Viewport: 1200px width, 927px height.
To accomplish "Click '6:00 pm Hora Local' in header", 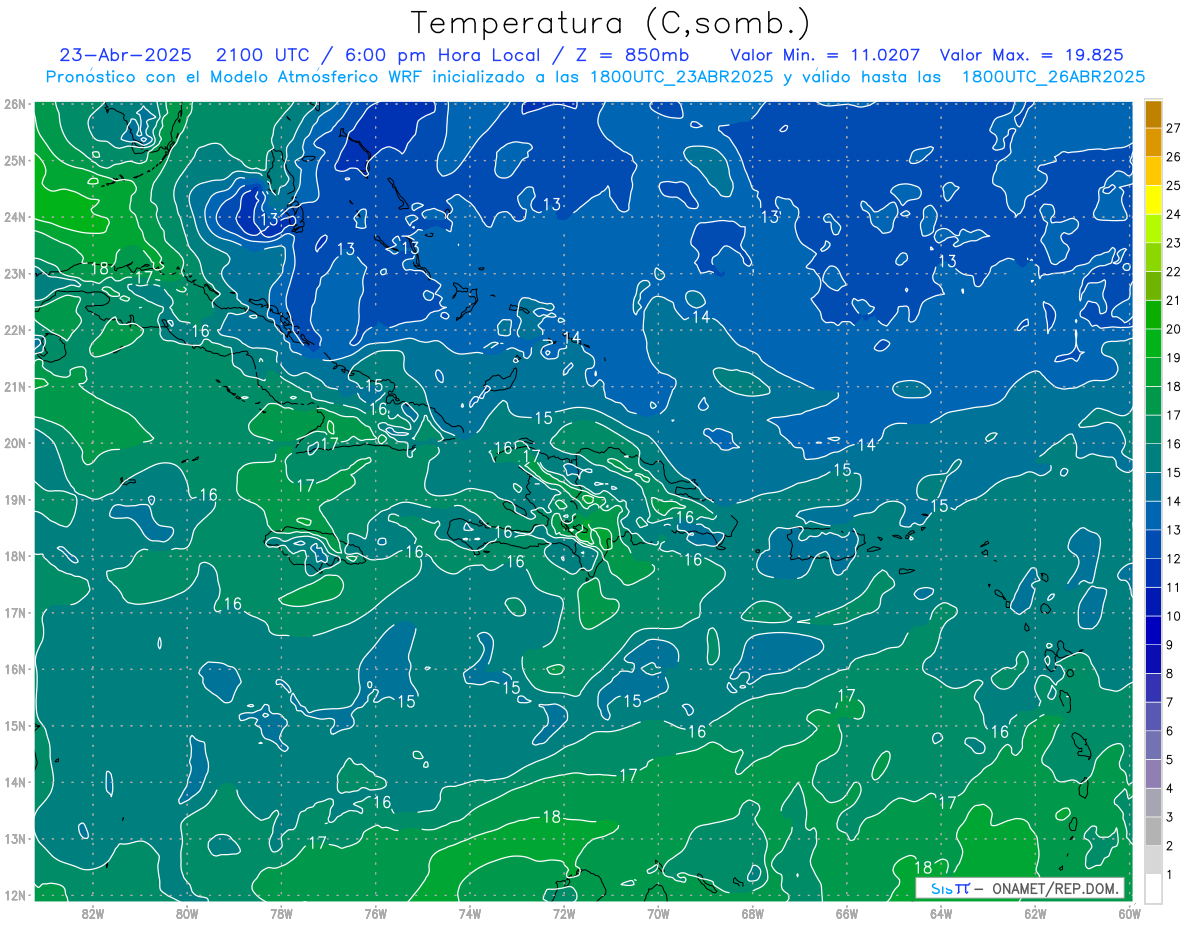I will point(442,55).
